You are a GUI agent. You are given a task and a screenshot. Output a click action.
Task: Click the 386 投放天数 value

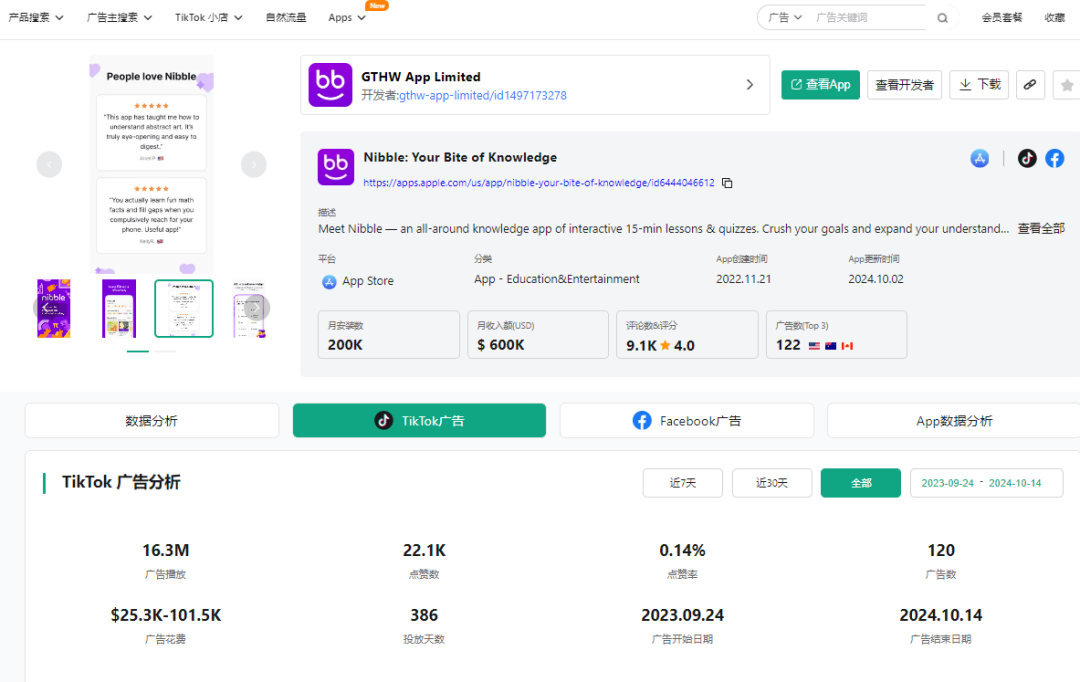(424, 615)
